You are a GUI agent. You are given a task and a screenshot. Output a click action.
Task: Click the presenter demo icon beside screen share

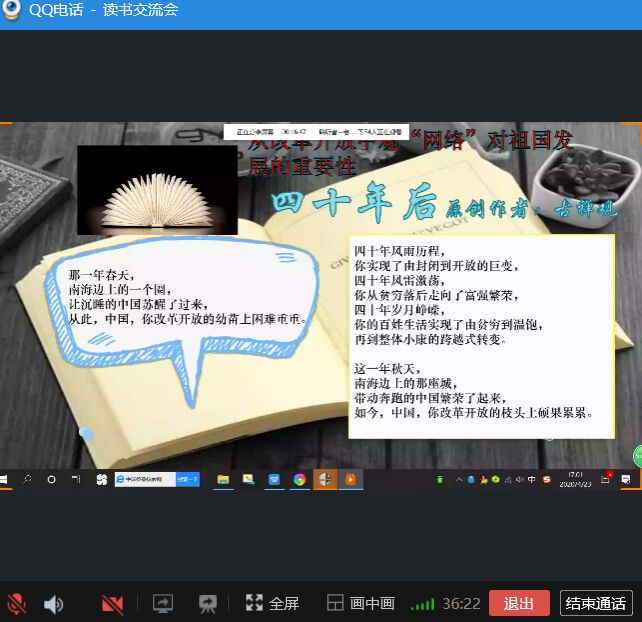(x=207, y=603)
